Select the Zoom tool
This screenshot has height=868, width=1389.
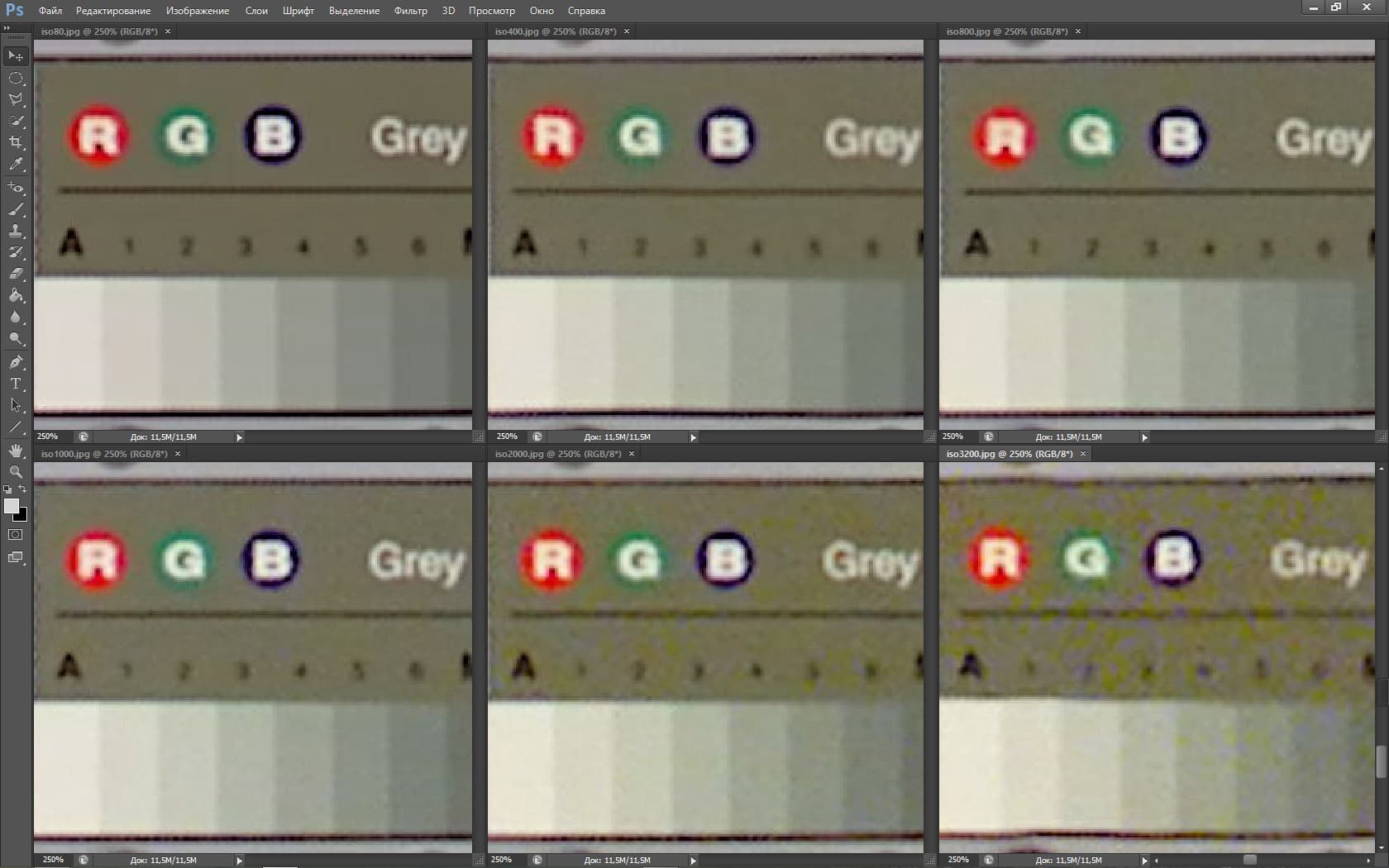pyautogui.click(x=16, y=472)
